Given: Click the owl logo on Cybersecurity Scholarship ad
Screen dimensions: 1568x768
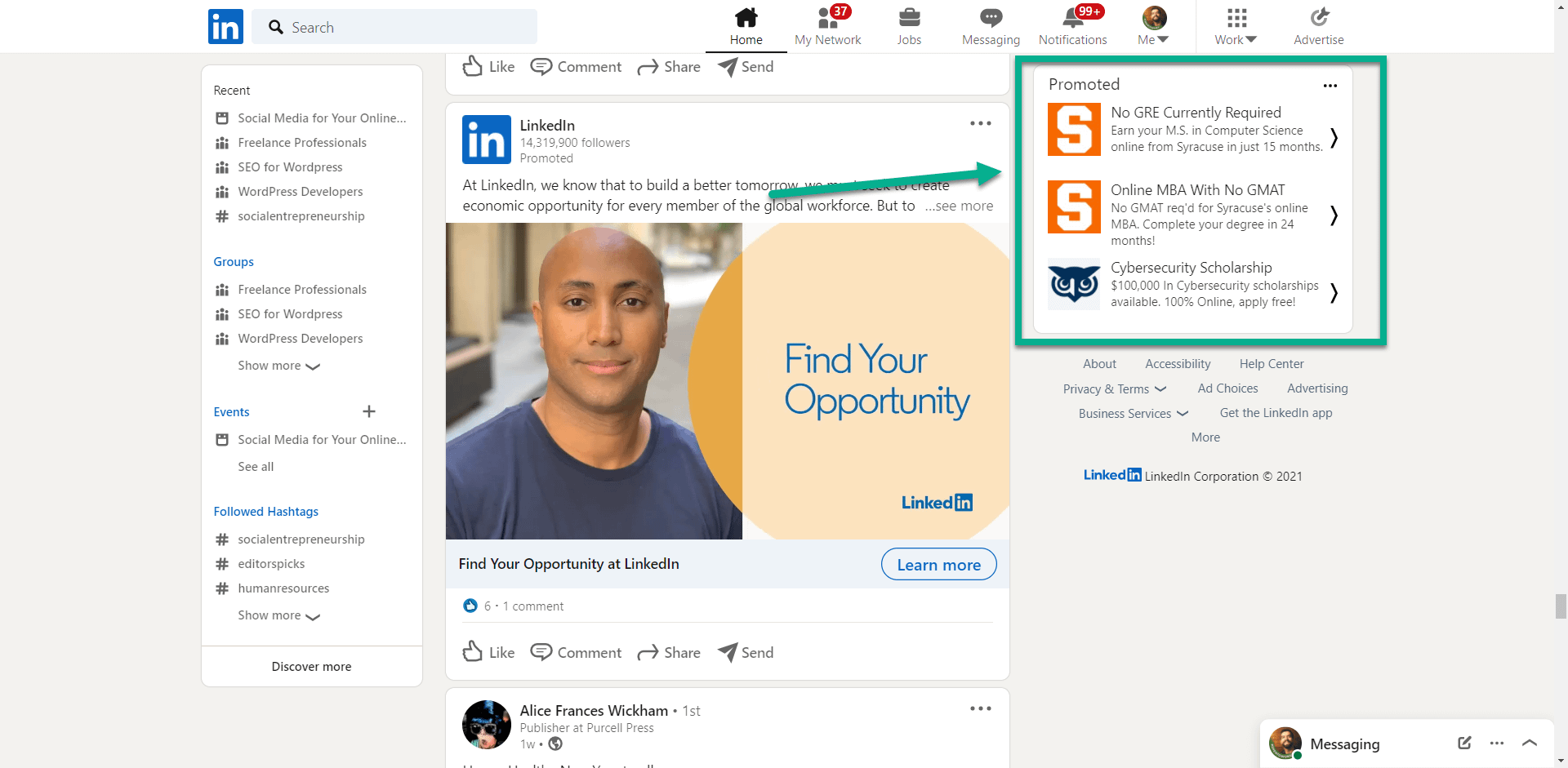Looking at the screenshot, I should 1074,284.
